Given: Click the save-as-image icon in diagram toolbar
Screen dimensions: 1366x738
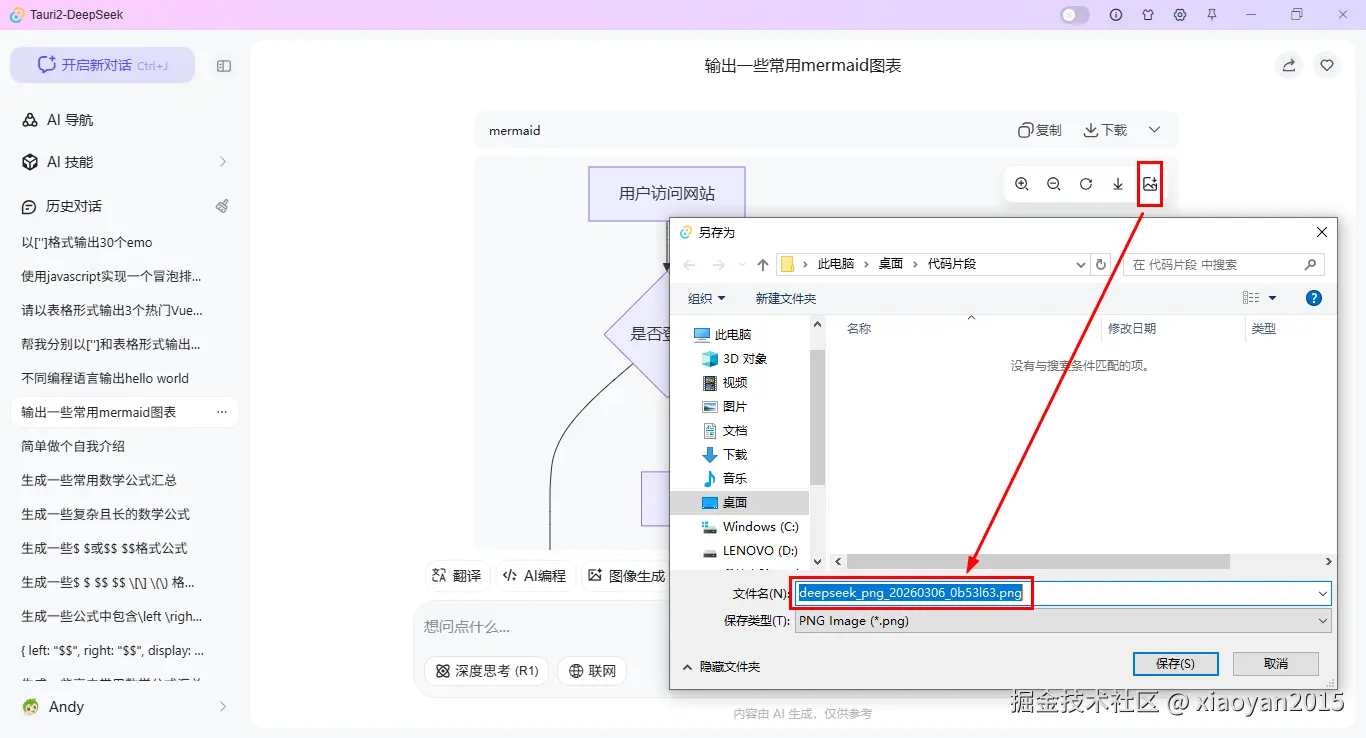Looking at the screenshot, I should click(x=1150, y=184).
